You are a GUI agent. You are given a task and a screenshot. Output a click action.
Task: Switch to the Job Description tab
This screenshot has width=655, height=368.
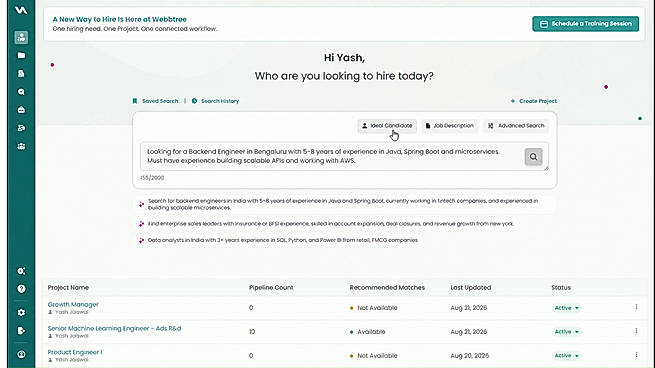pyautogui.click(x=449, y=126)
